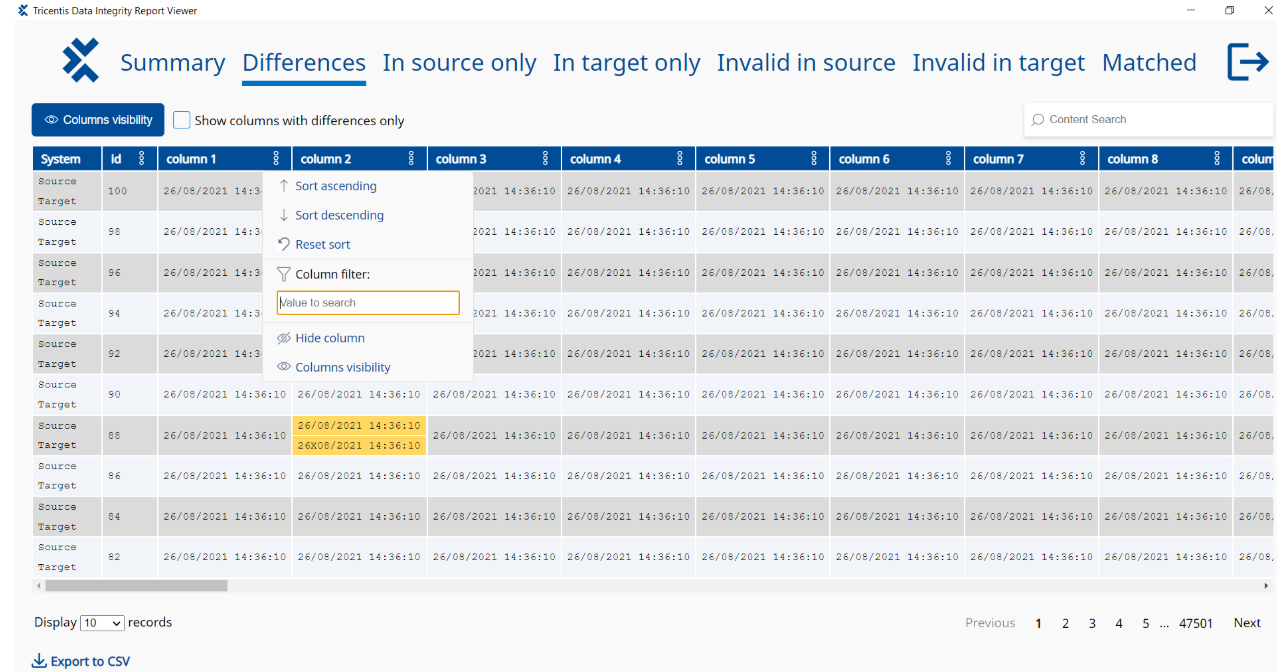Click the Columns visibility button

tap(98, 120)
